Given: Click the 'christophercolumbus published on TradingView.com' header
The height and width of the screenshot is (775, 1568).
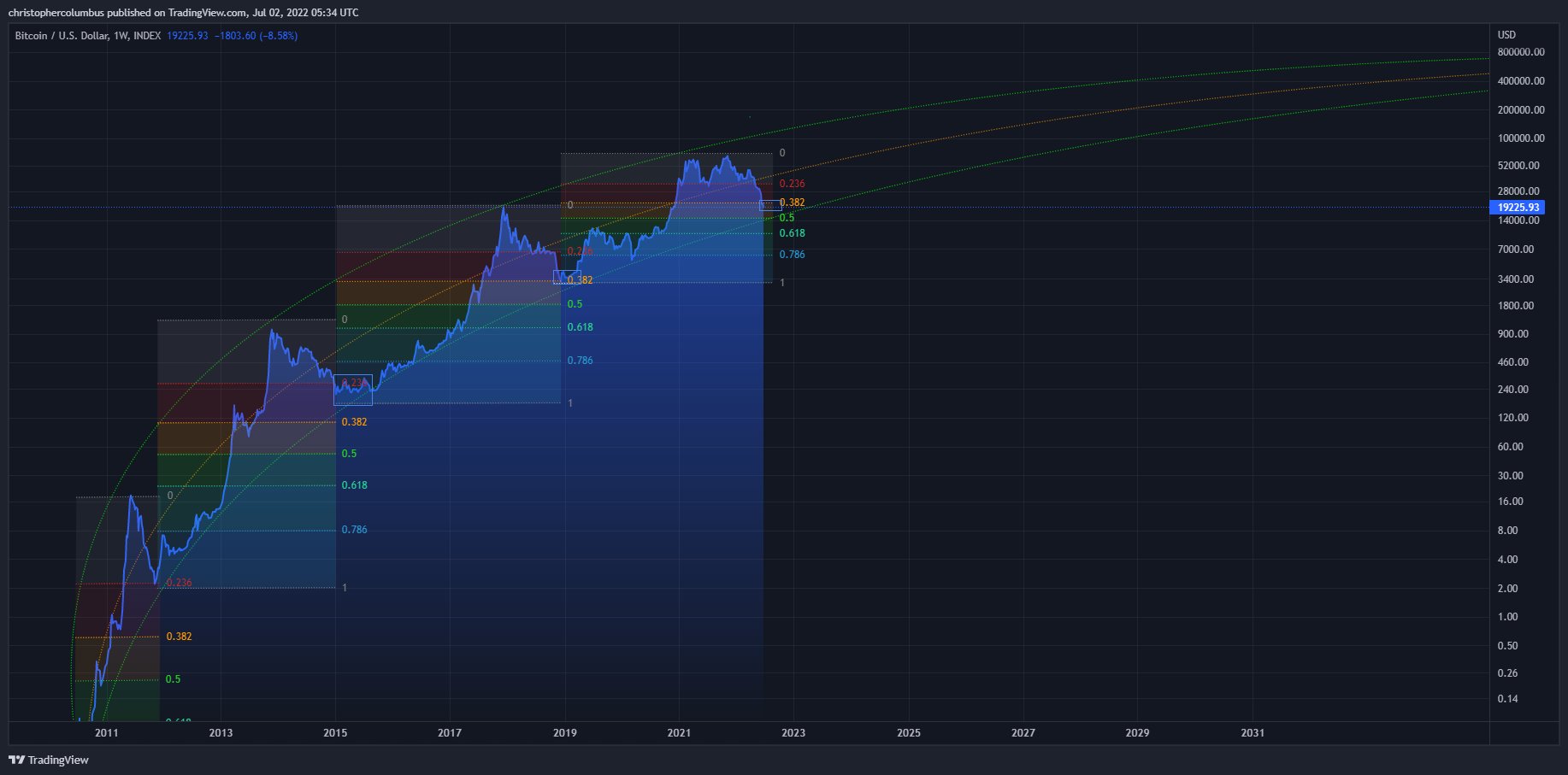Looking at the screenshot, I should [127, 12].
